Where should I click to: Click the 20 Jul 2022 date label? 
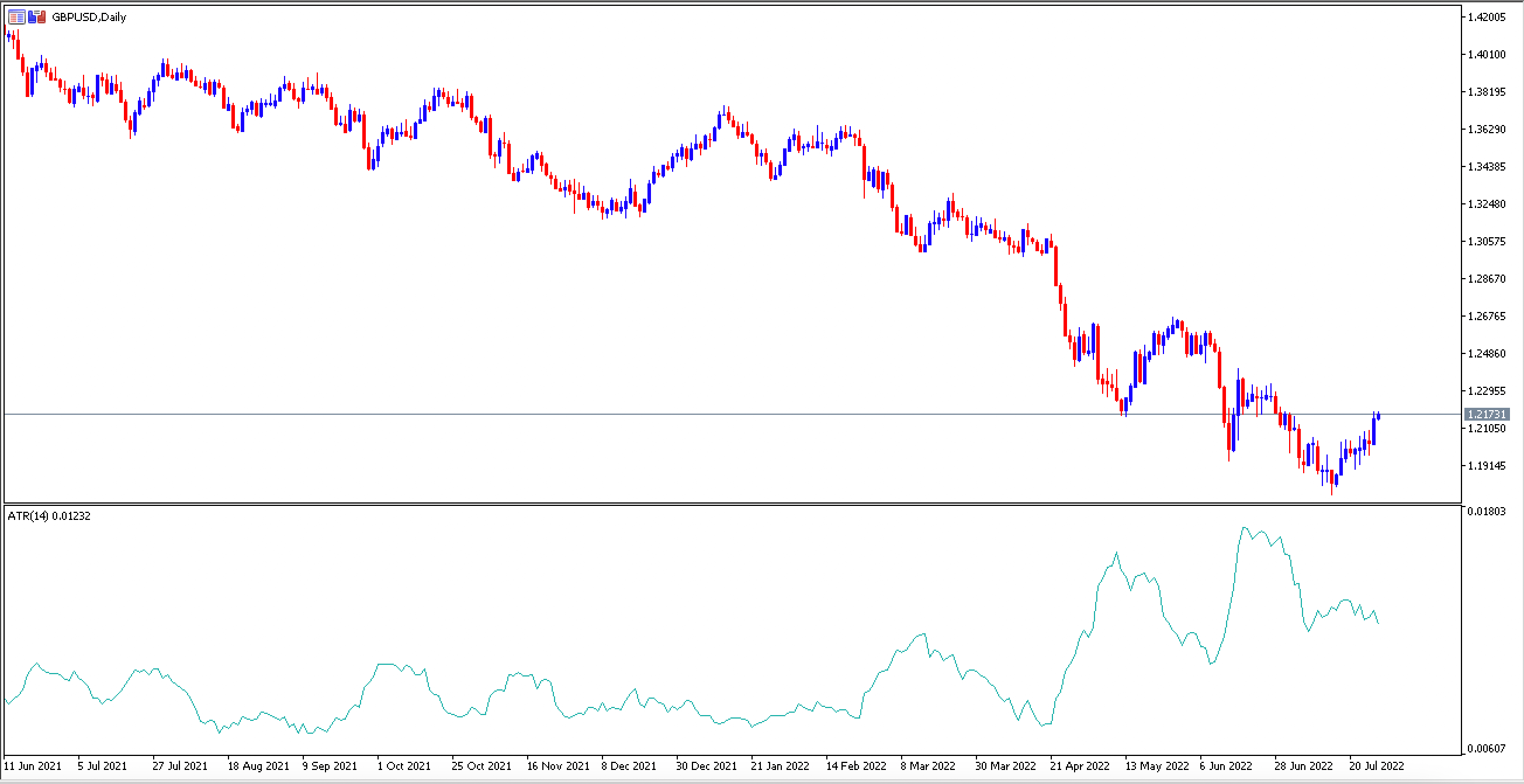coord(1376,766)
